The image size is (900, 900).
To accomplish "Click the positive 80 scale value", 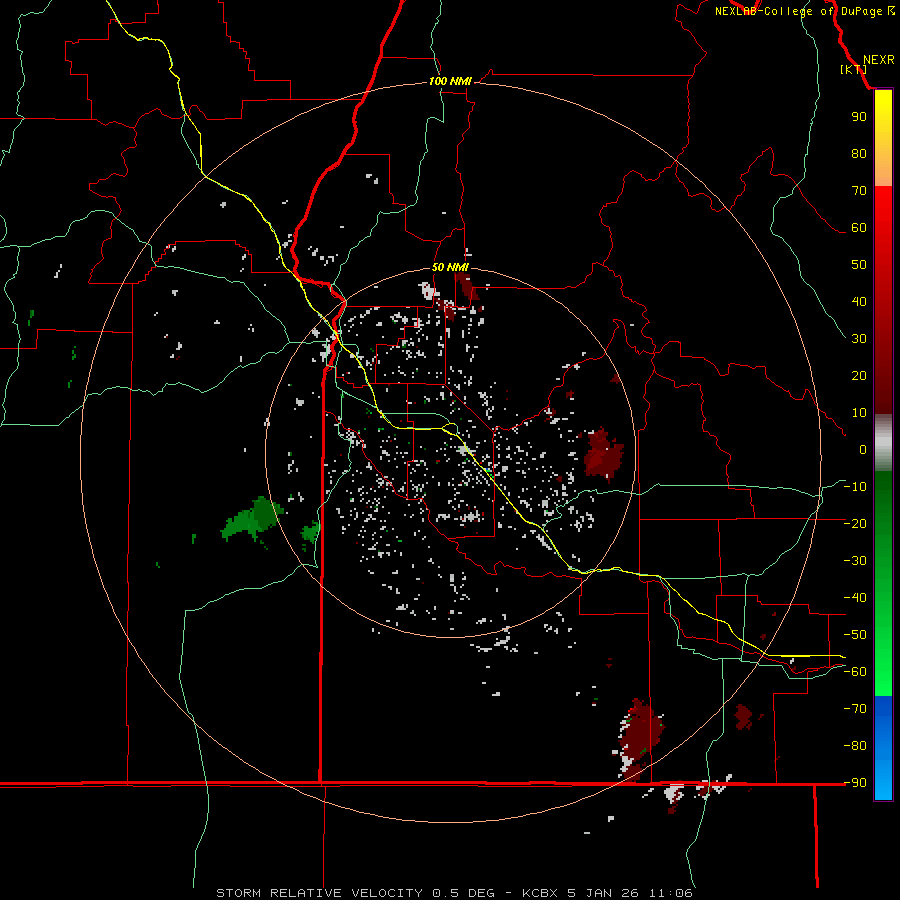I will [859, 153].
